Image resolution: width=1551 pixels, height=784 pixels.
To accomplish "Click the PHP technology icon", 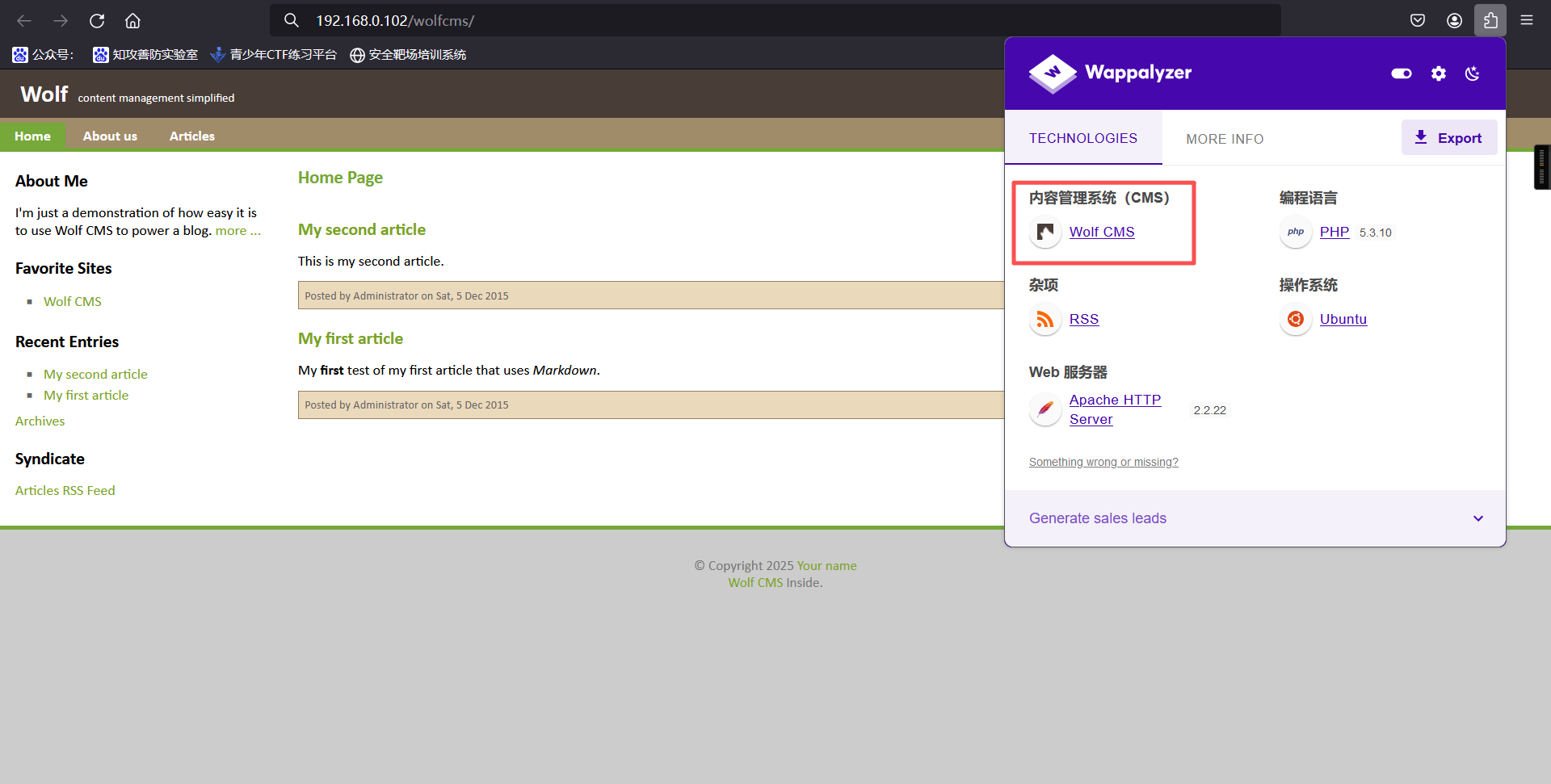I will pos(1296,233).
